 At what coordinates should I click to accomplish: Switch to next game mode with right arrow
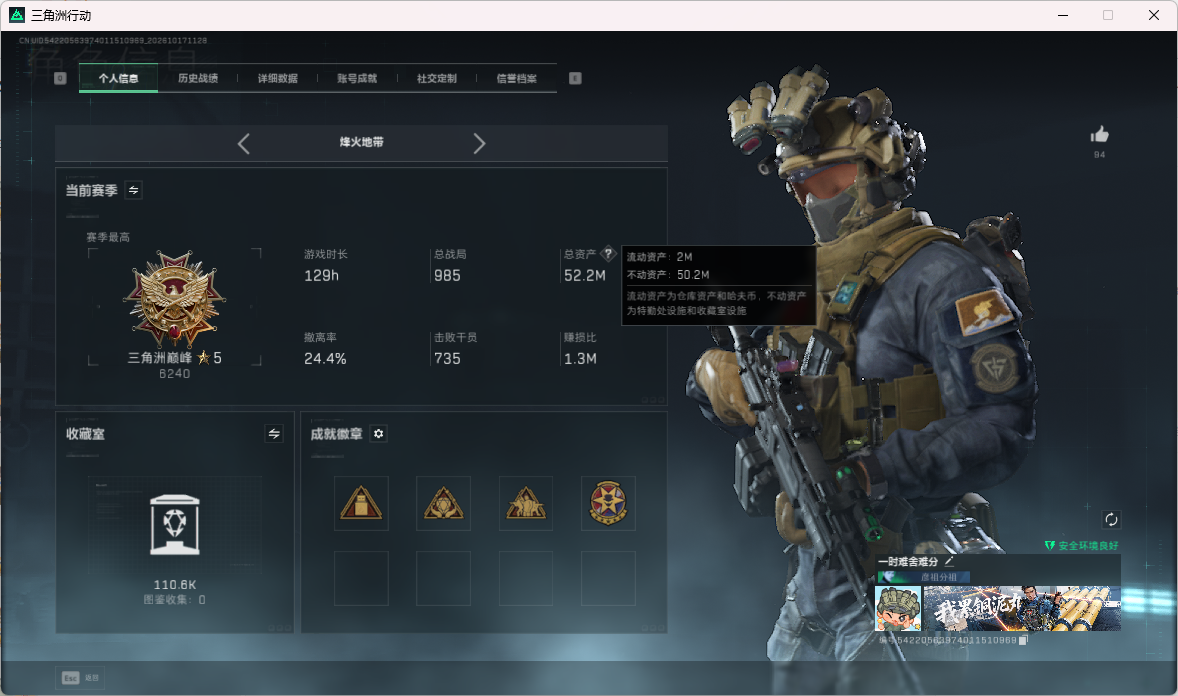pos(479,144)
